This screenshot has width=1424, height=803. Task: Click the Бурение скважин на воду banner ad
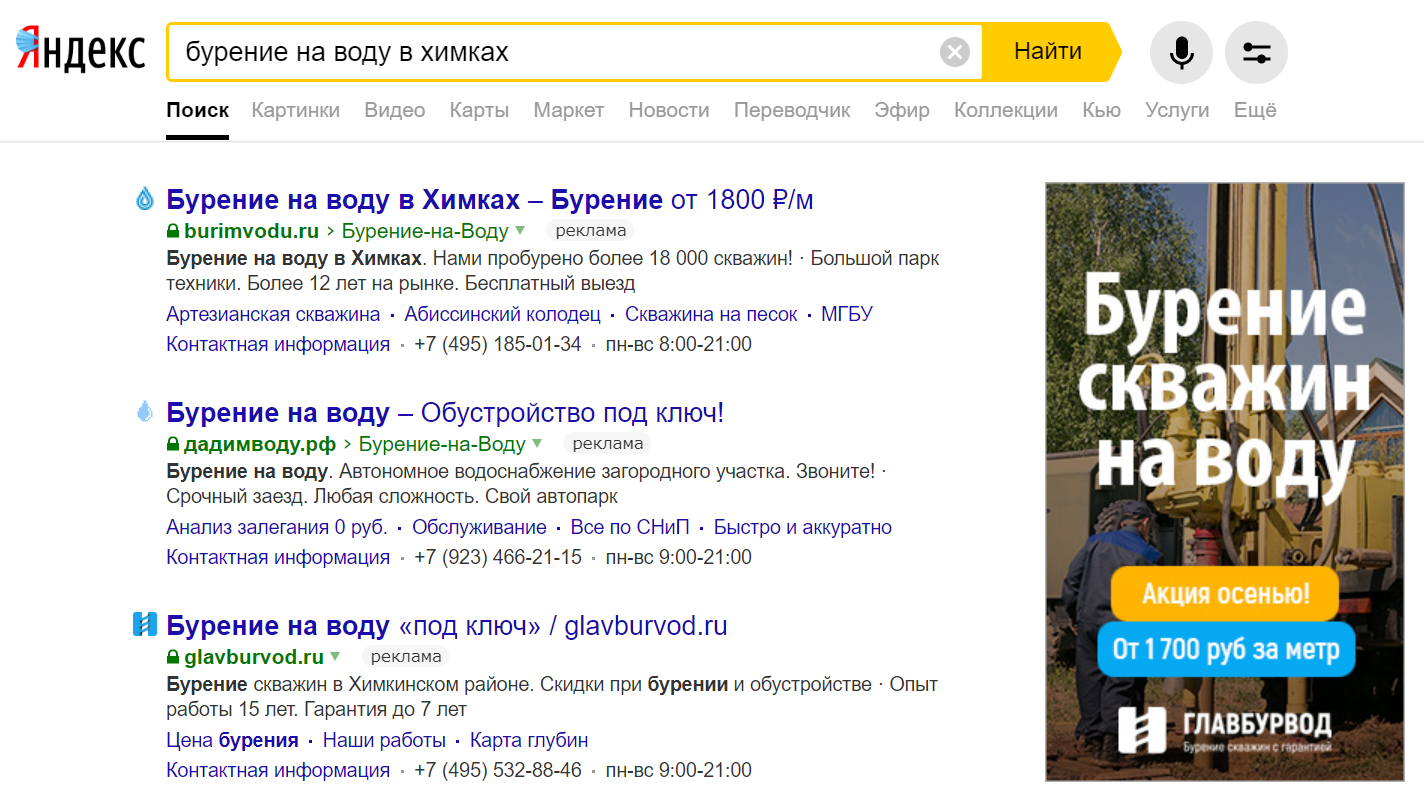click(x=1225, y=481)
